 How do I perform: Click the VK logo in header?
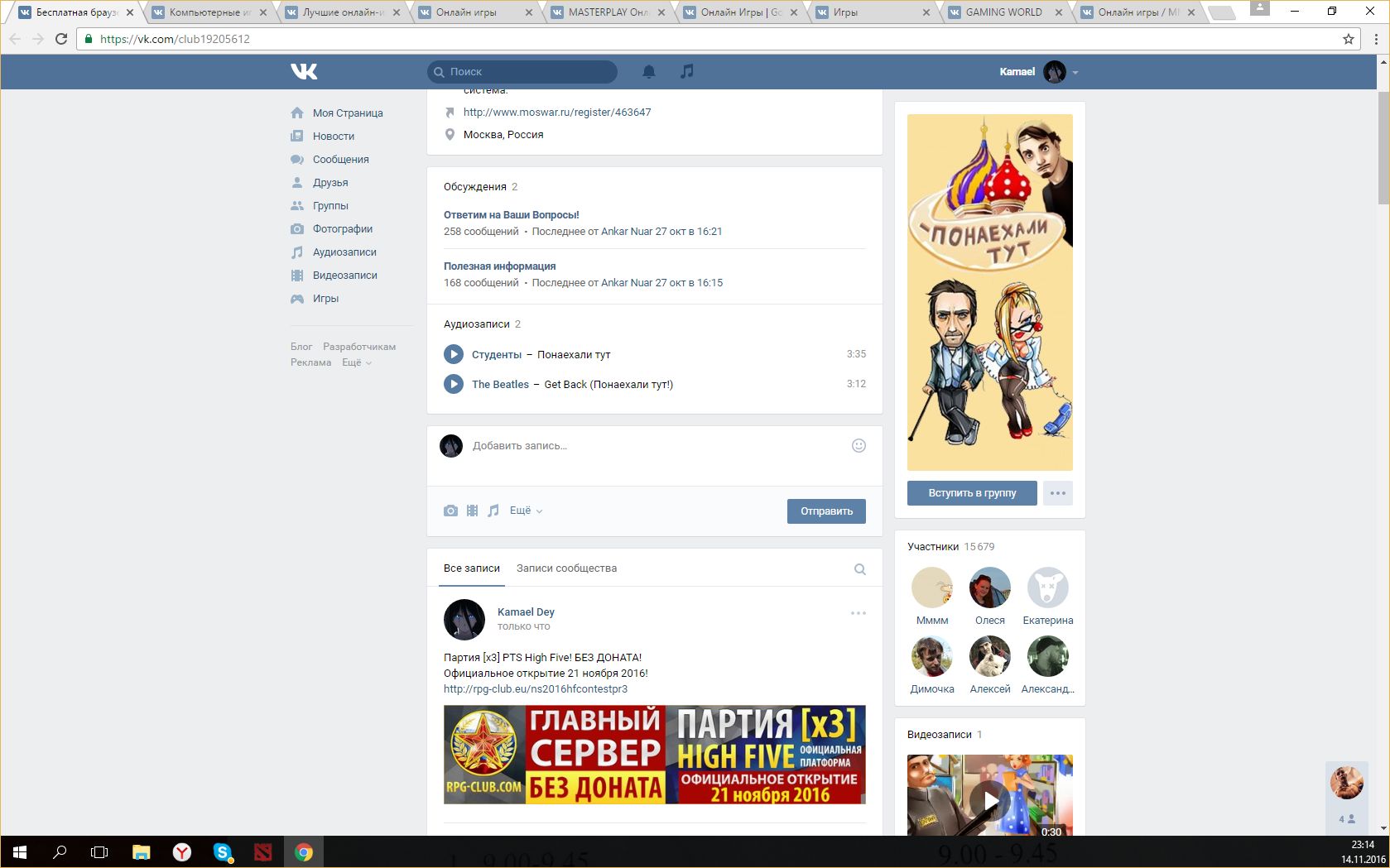304,72
